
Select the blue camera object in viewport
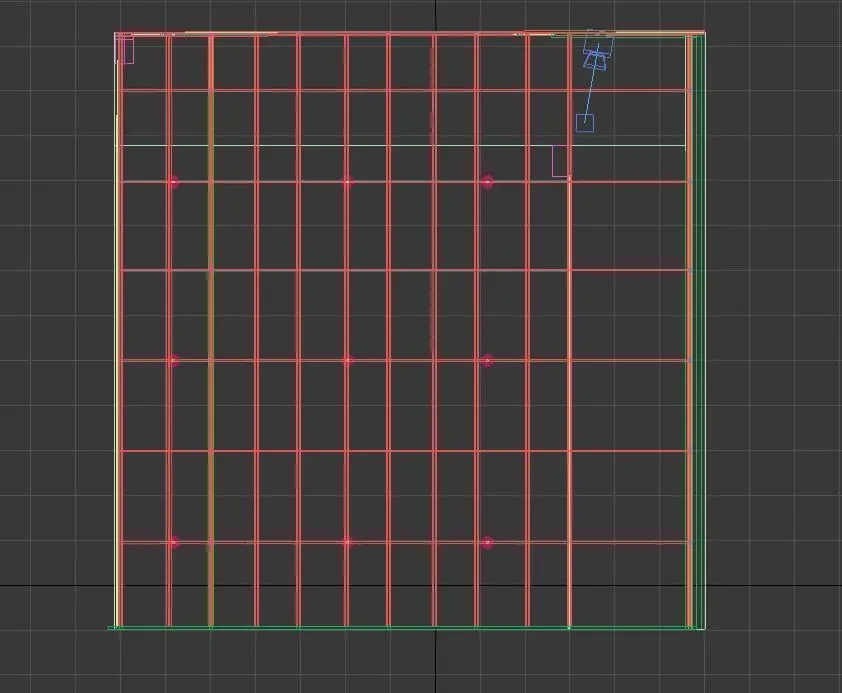(x=598, y=51)
